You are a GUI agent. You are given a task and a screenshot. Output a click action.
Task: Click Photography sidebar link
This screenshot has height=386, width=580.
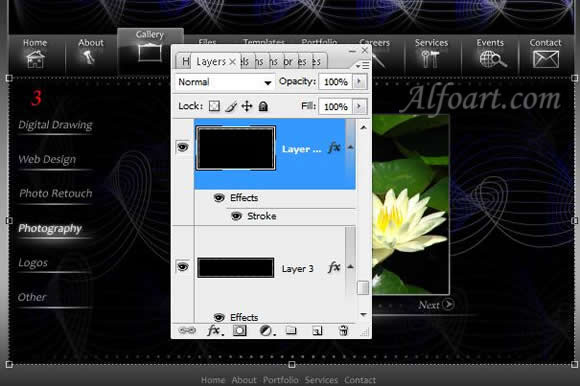[50, 228]
